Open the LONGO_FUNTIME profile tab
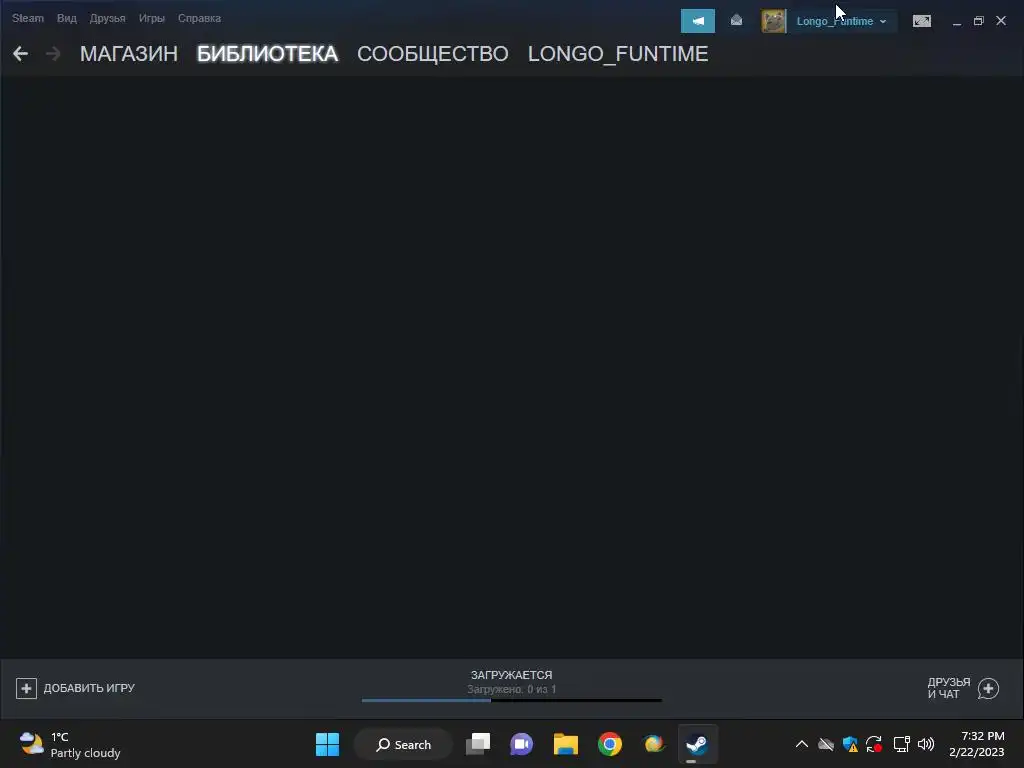Screen dimensions: 1024x768 pyautogui.click(x=618, y=54)
